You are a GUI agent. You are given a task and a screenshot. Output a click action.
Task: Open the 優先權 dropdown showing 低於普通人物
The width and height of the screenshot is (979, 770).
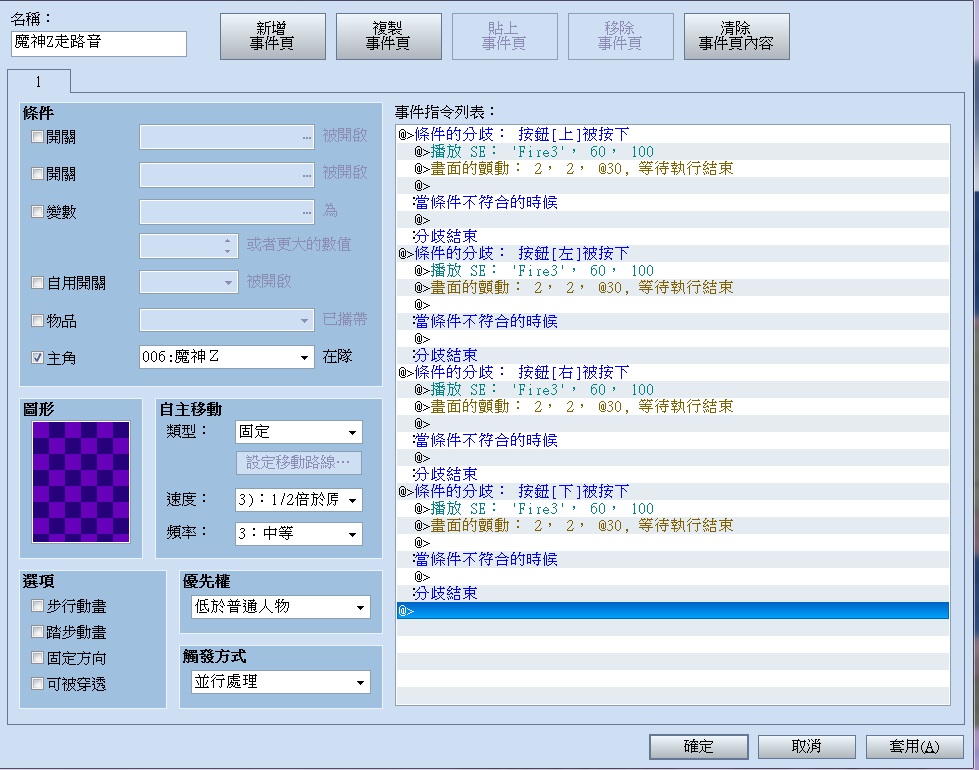(280, 606)
